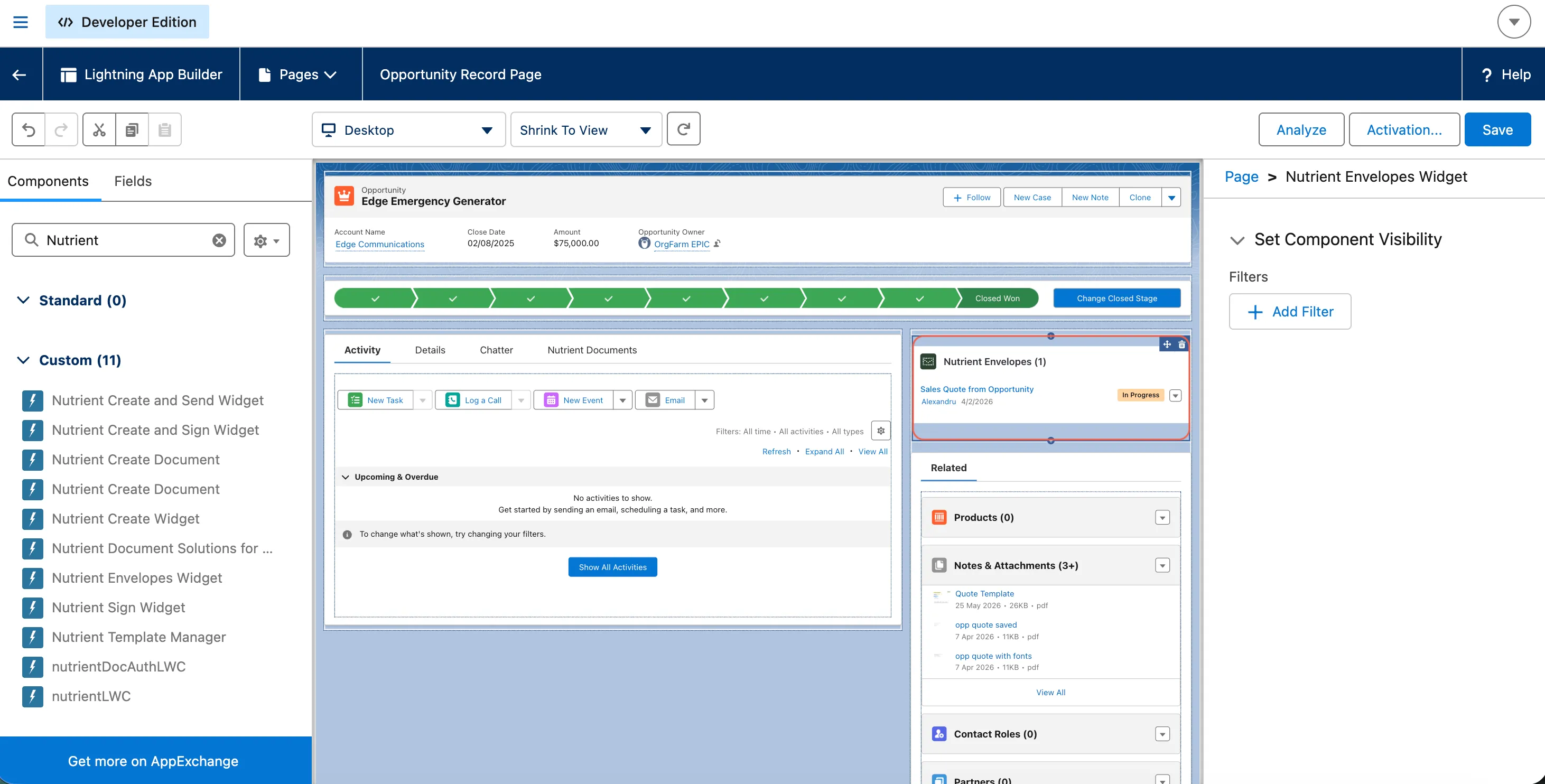The height and width of the screenshot is (784, 1545).
Task: Click Add Filter button
Action: [x=1290, y=311]
